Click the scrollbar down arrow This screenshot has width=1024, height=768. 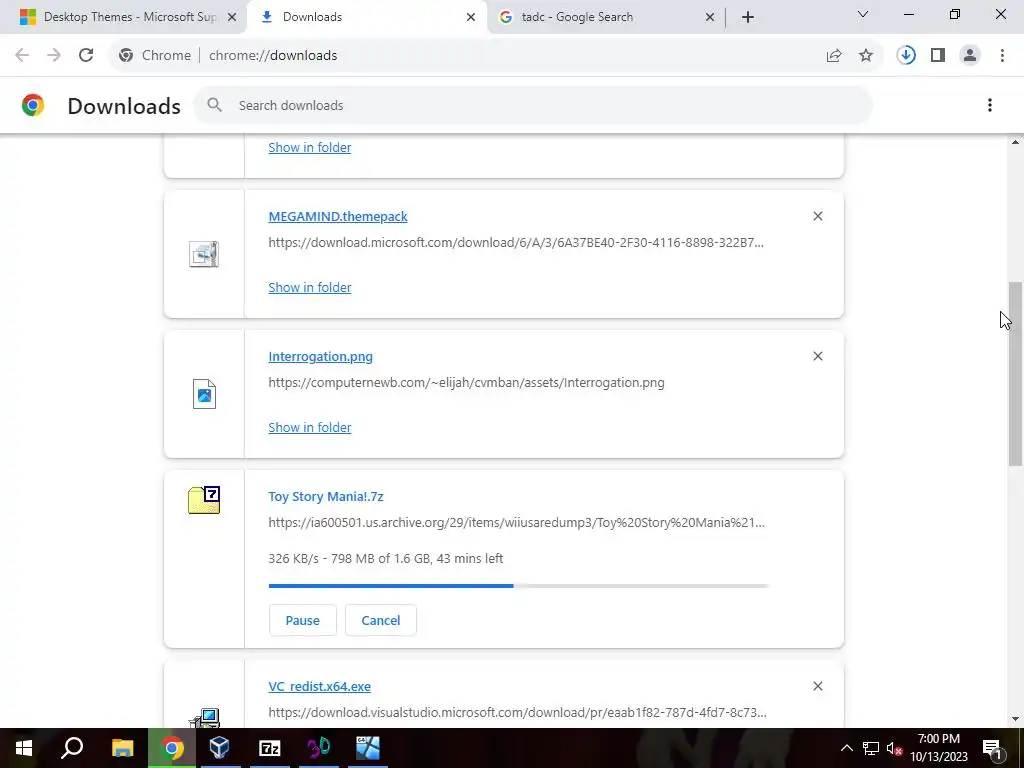point(1015,719)
